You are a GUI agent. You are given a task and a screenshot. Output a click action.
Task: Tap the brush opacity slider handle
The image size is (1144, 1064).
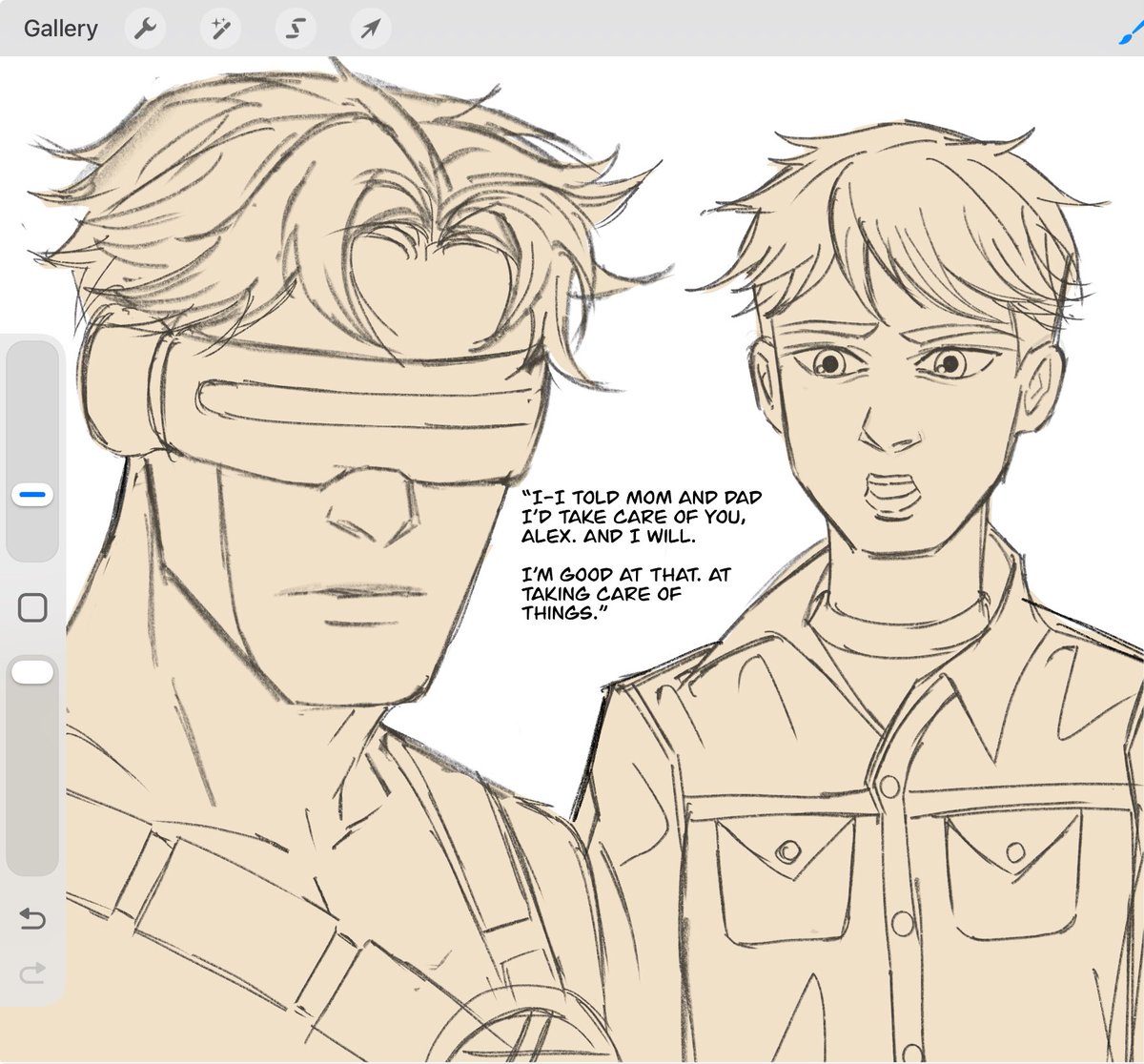(x=32, y=672)
